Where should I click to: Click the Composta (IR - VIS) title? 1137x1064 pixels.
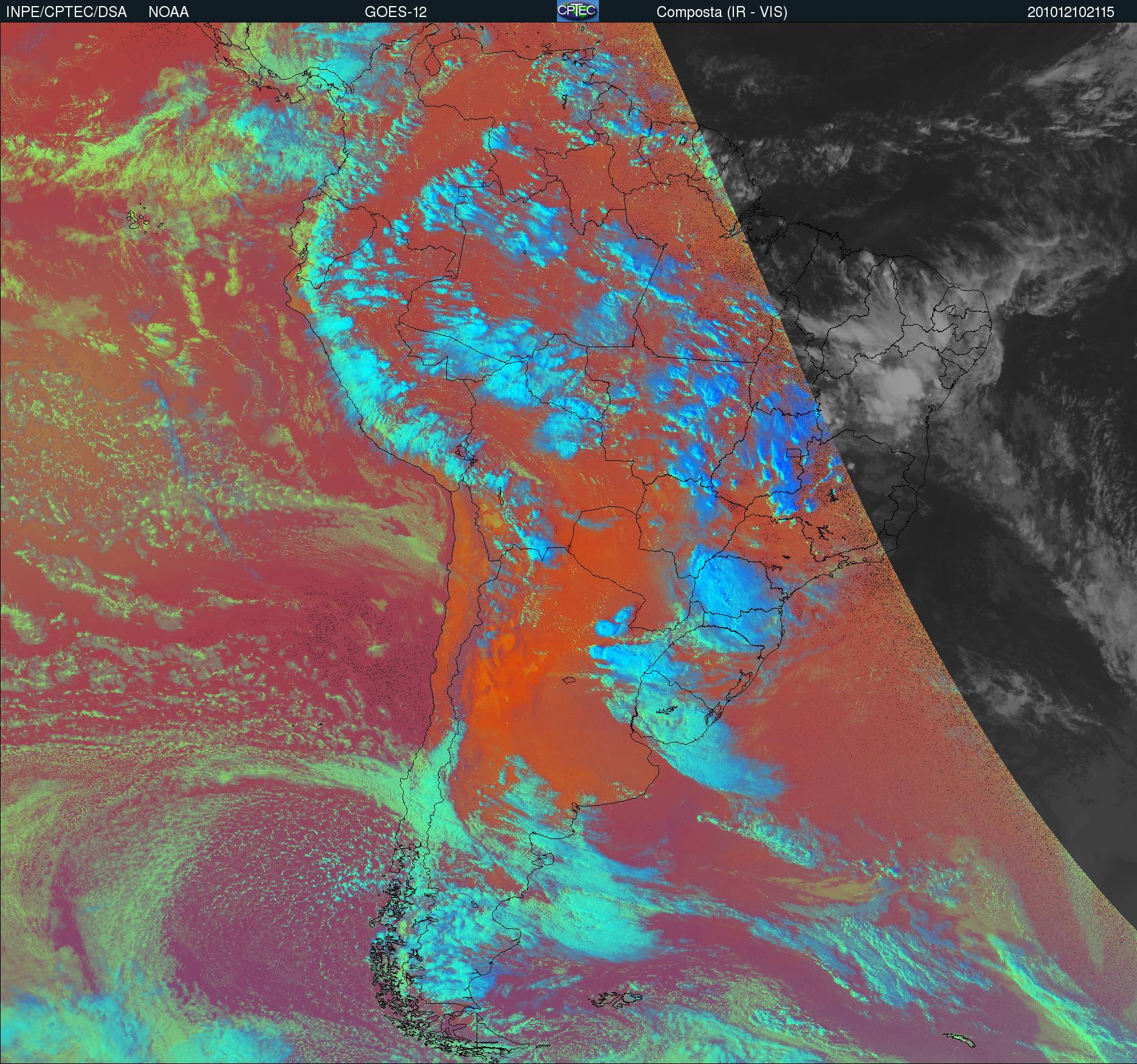click(722, 12)
